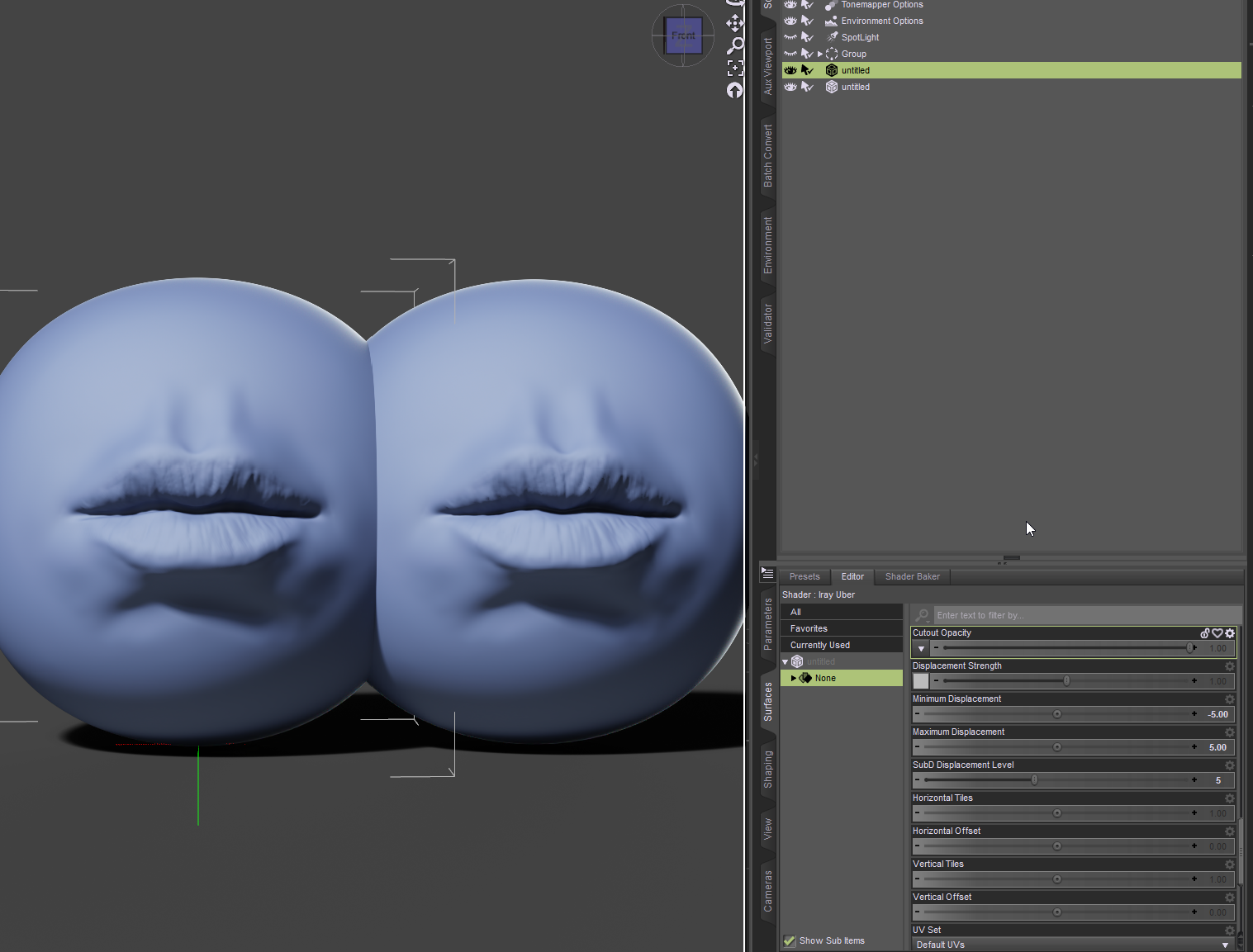Screen dimensions: 1253x952
Task: Click the cube icon in Surfaces tree
Action: [x=797, y=661]
